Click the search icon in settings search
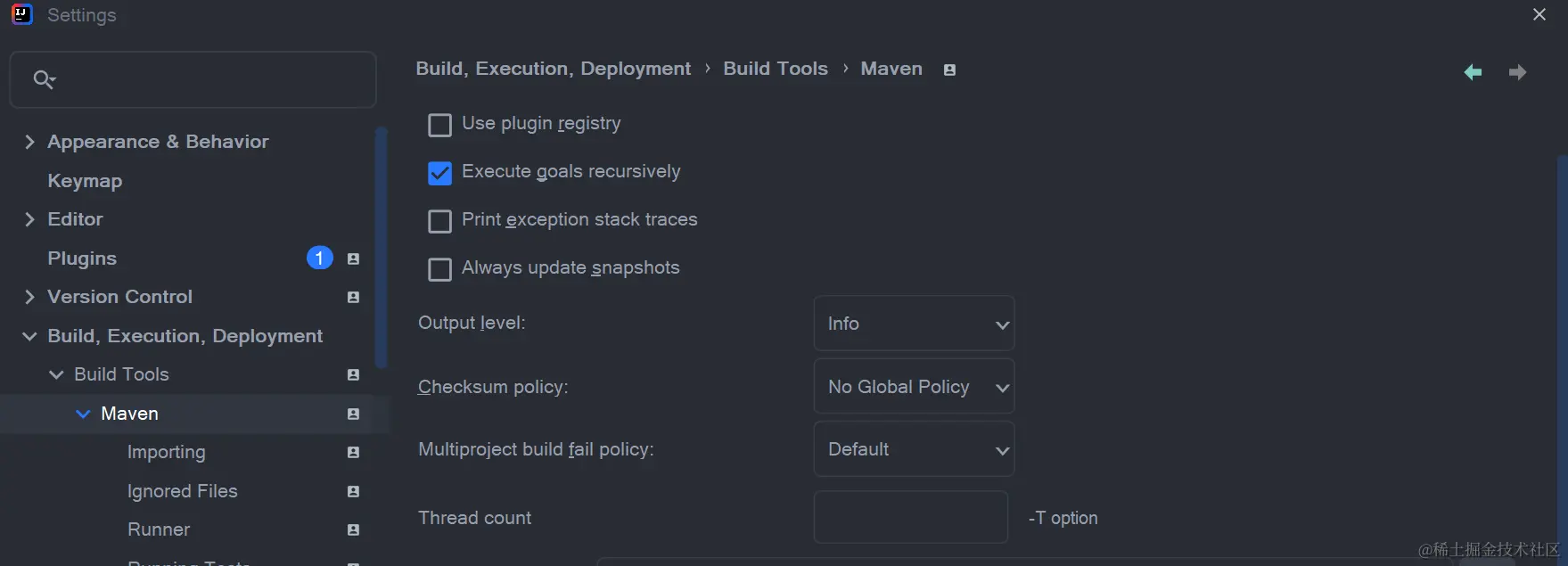The height and width of the screenshot is (566, 1568). (x=44, y=80)
